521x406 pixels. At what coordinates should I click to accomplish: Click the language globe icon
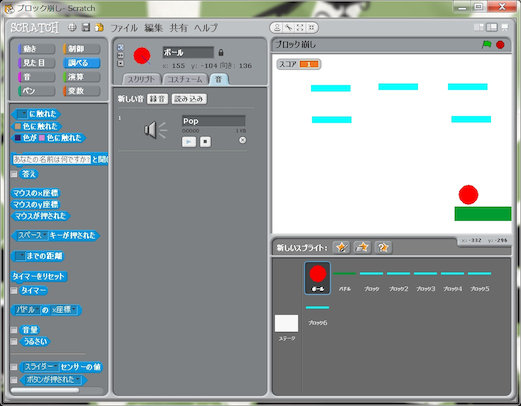[72, 28]
